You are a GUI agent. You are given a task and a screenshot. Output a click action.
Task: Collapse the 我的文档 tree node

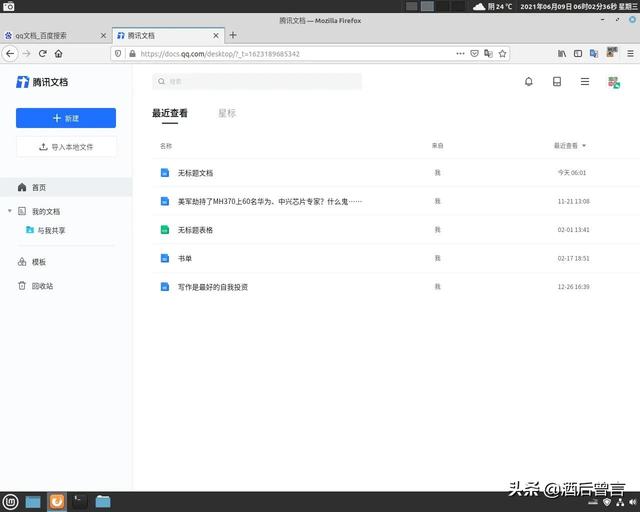point(10,212)
